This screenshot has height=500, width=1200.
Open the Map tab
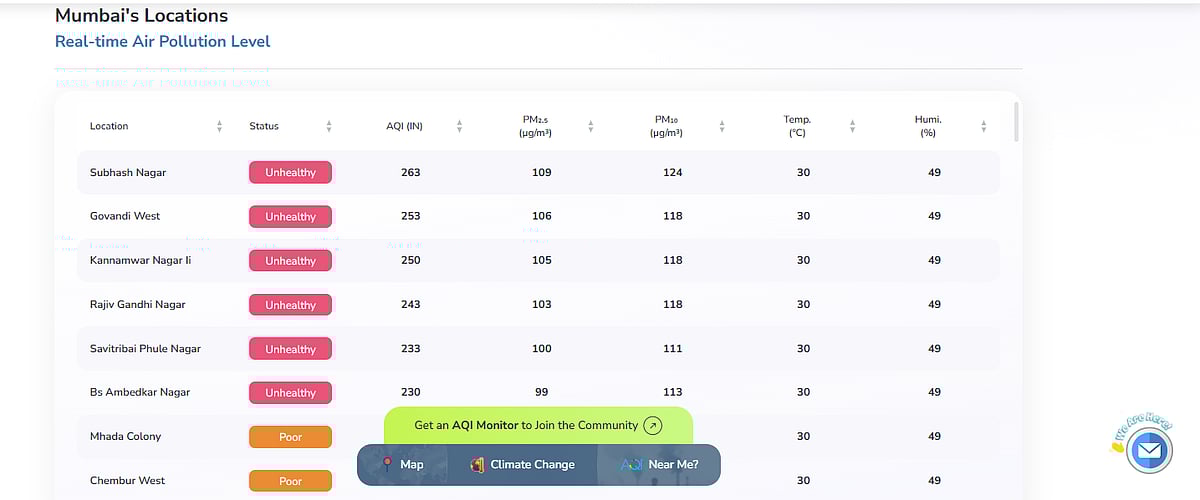402,464
